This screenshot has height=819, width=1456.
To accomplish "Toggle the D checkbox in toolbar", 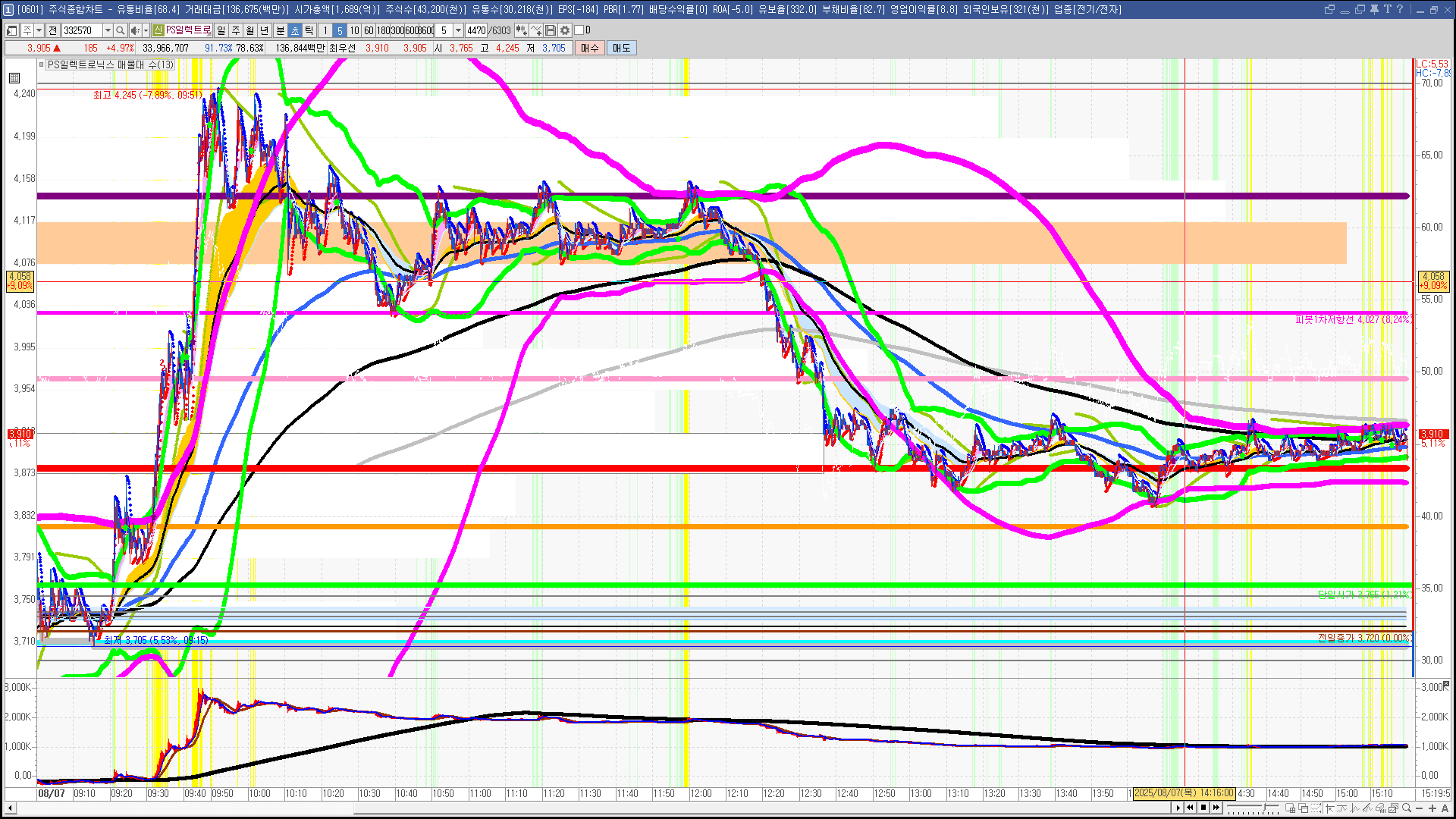I will point(579,30).
